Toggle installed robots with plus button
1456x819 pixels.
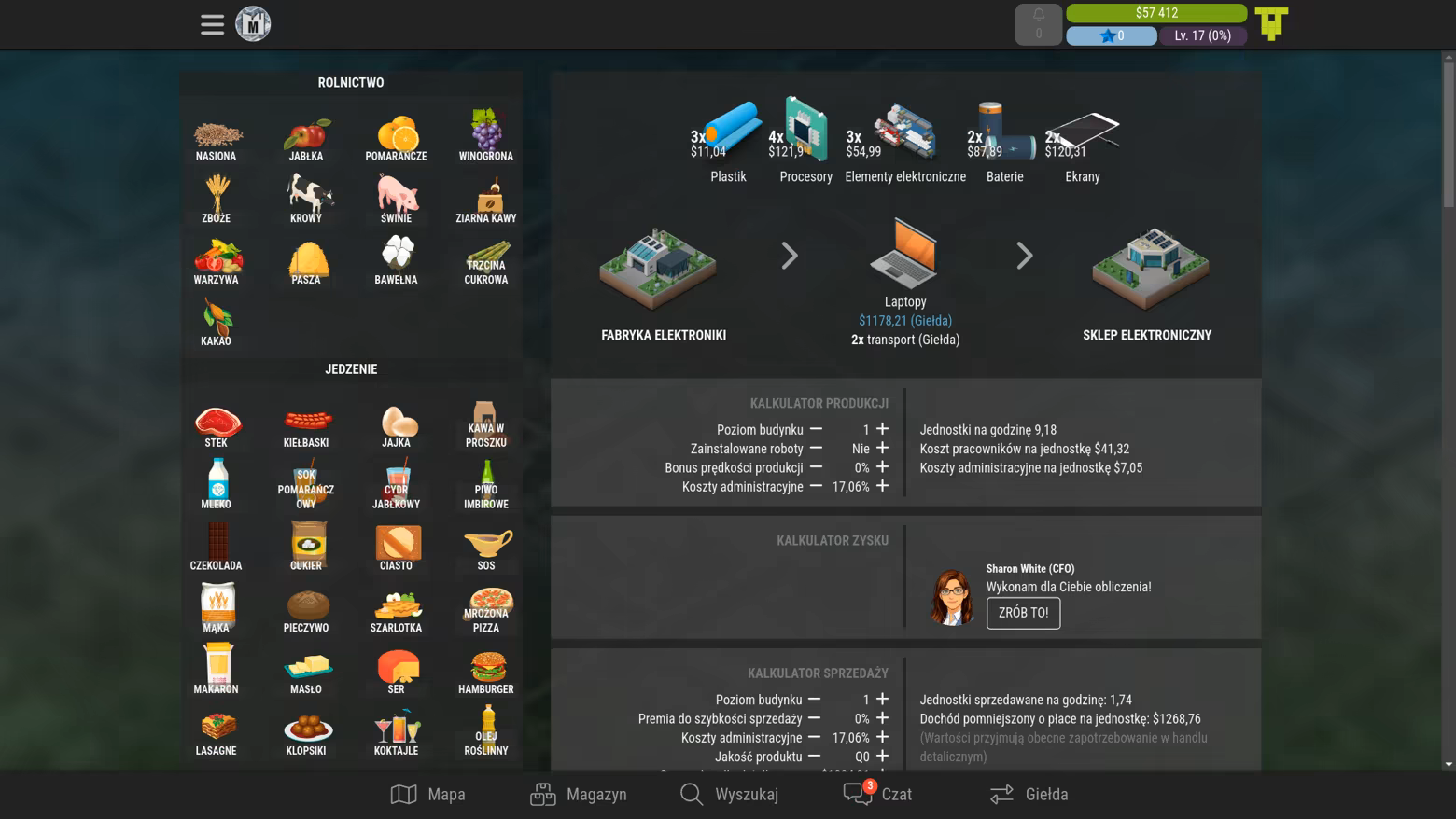(x=882, y=449)
